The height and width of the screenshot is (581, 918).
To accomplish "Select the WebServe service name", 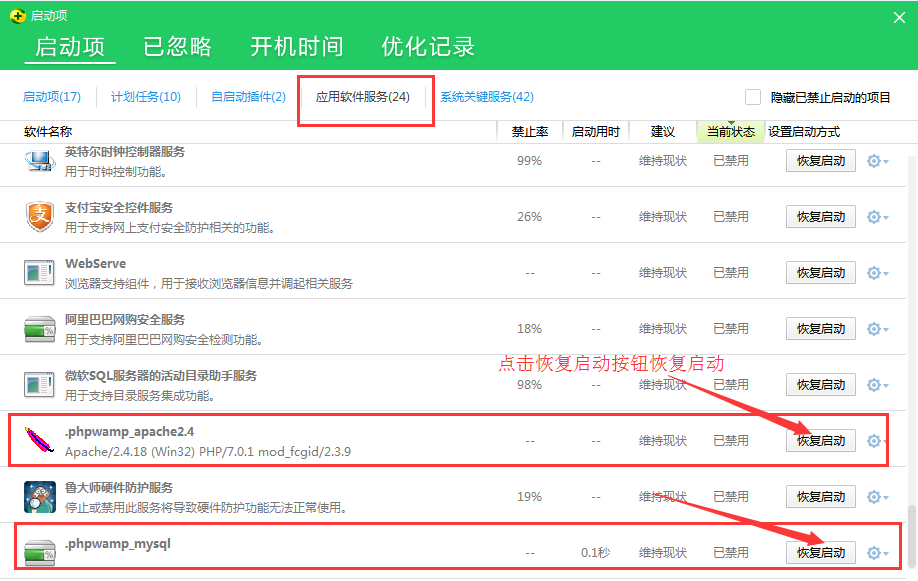I will [95, 264].
